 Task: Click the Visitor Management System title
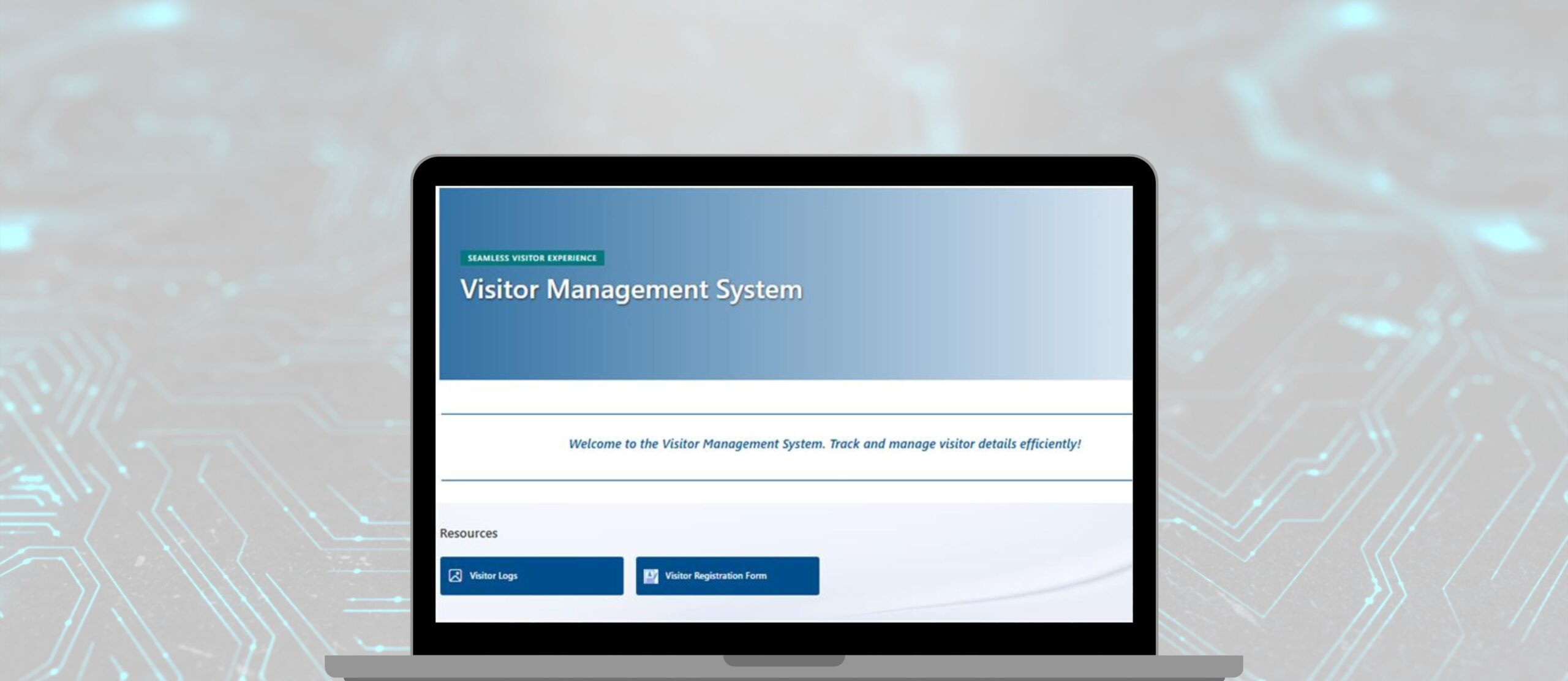(x=631, y=290)
